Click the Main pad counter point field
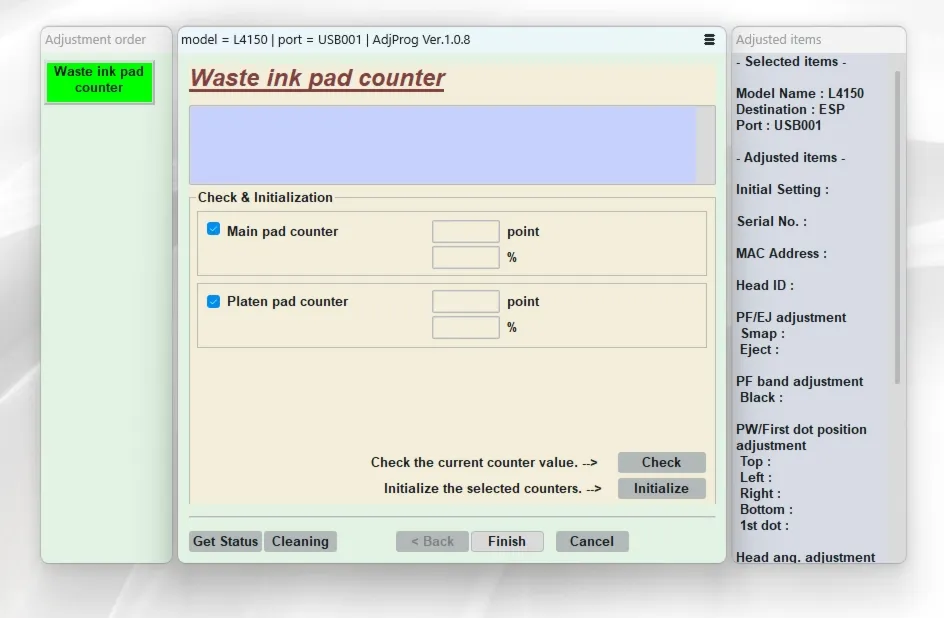This screenshot has width=944, height=618. (465, 232)
